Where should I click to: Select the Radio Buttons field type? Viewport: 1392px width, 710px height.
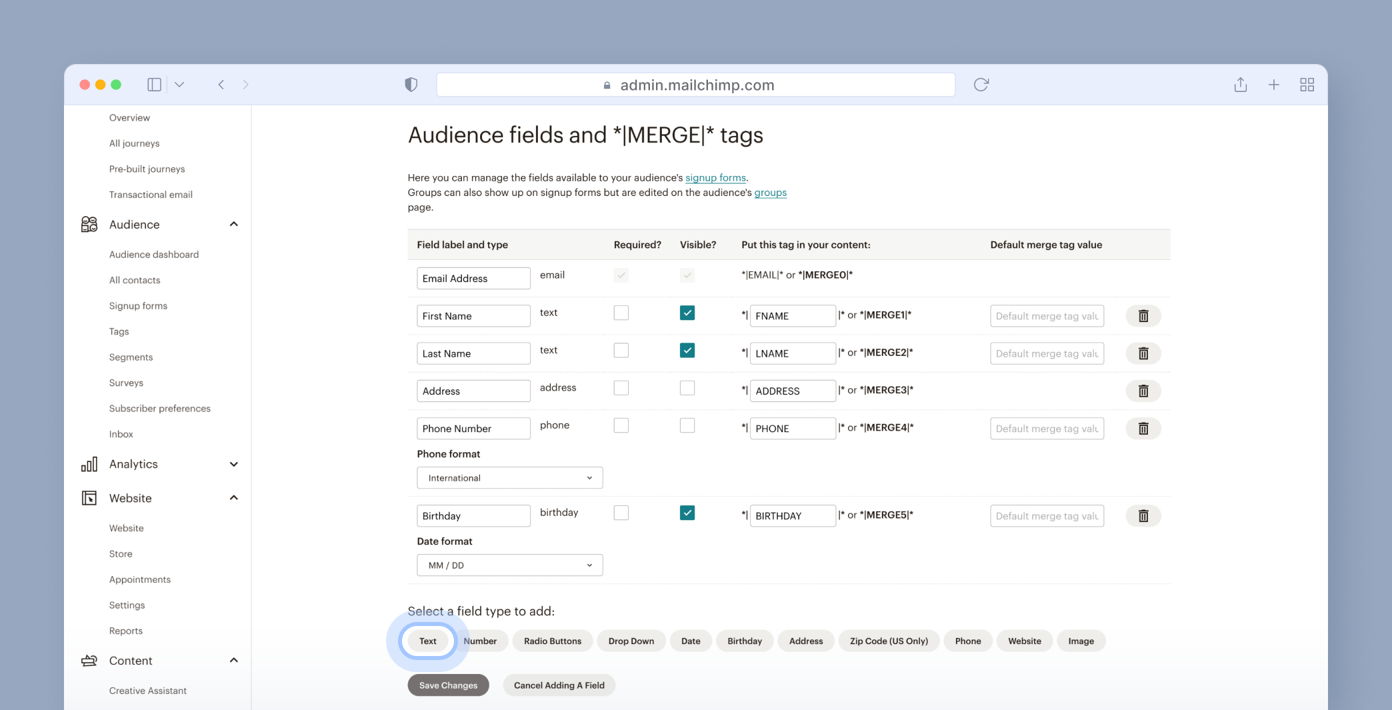tap(552, 642)
